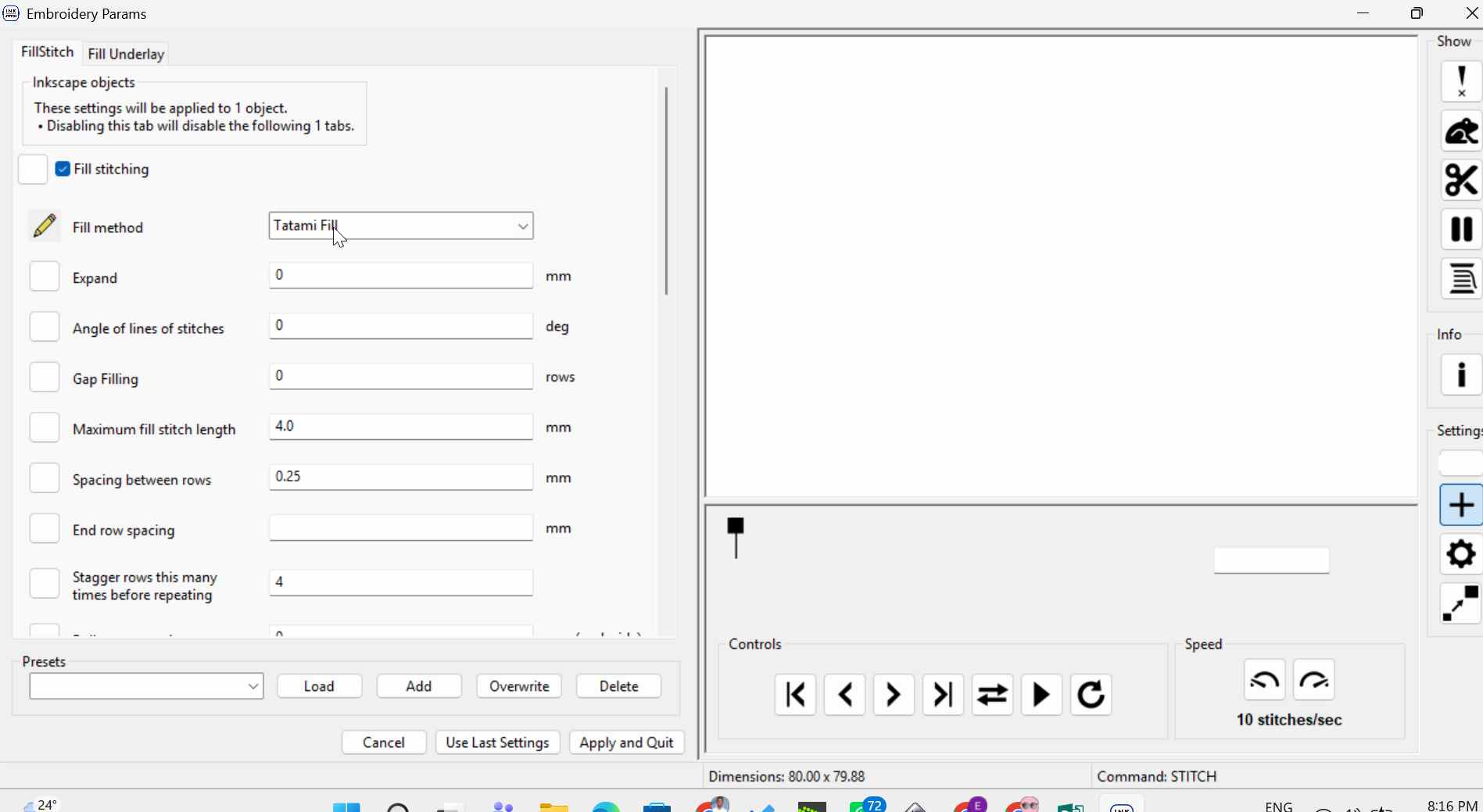Image resolution: width=1483 pixels, height=812 pixels.
Task: Click the Overwrite preset button
Action: 519,686
